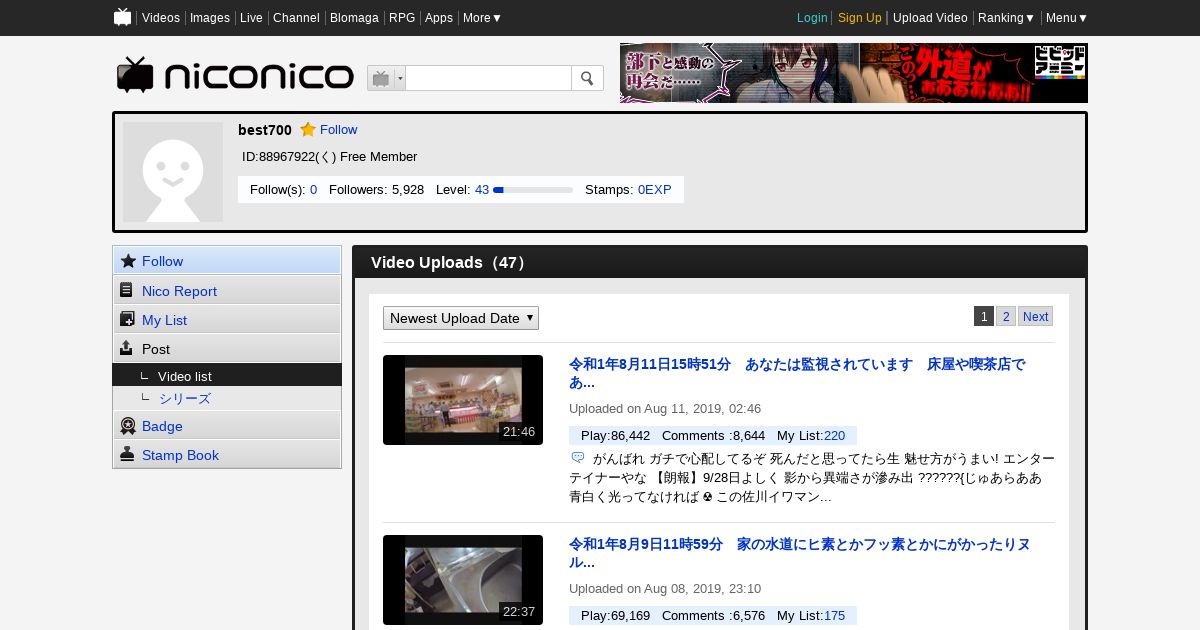Screen dimensions: 1200x630
Task: Open Images in top navigation
Action: click(210, 18)
